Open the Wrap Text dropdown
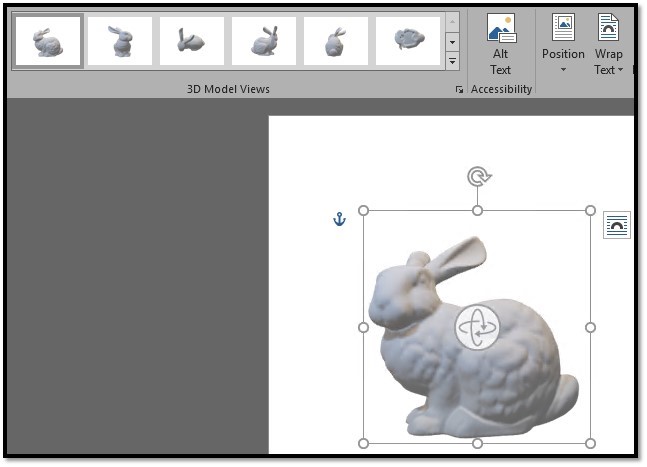Screen dimensions: 647x467 click(609, 44)
